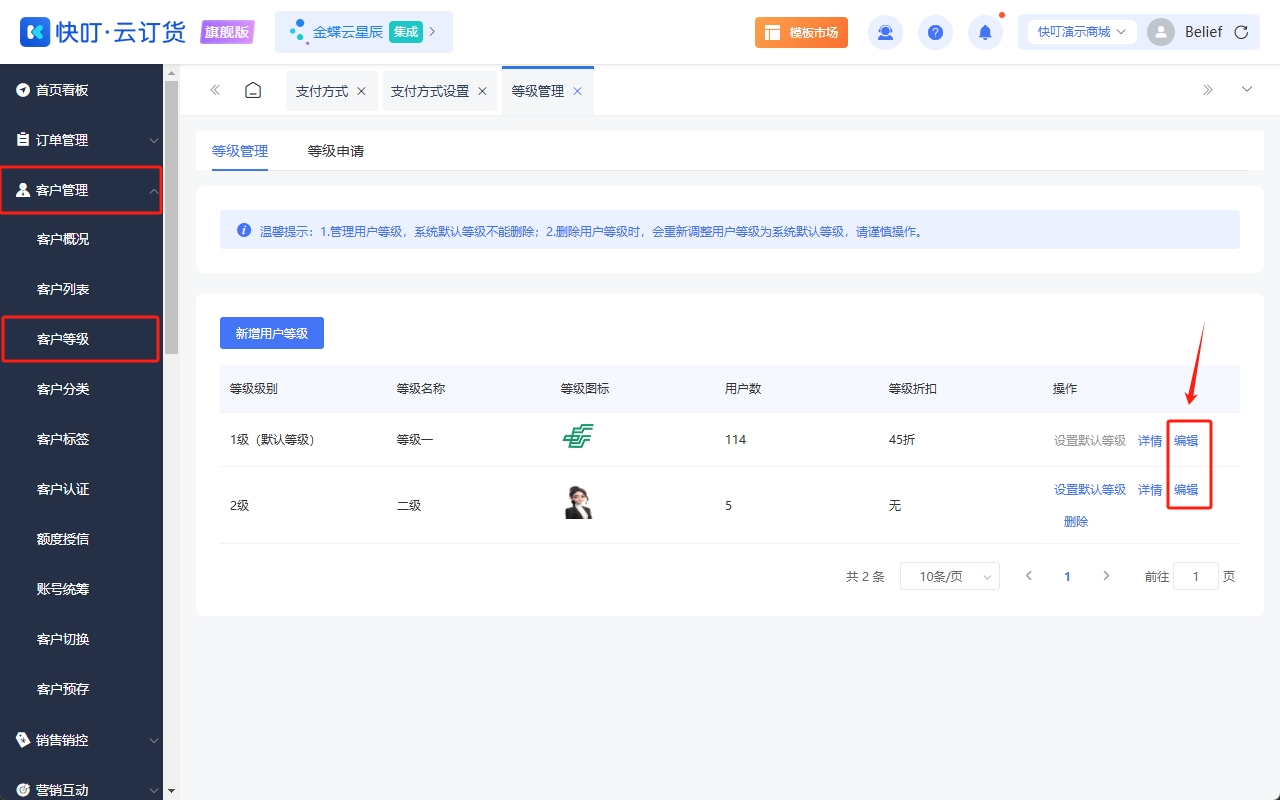Expand the 快叮演示商城 store dropdown
The height and width of the screenshot is (800, 1280).
coord(1082,32)
